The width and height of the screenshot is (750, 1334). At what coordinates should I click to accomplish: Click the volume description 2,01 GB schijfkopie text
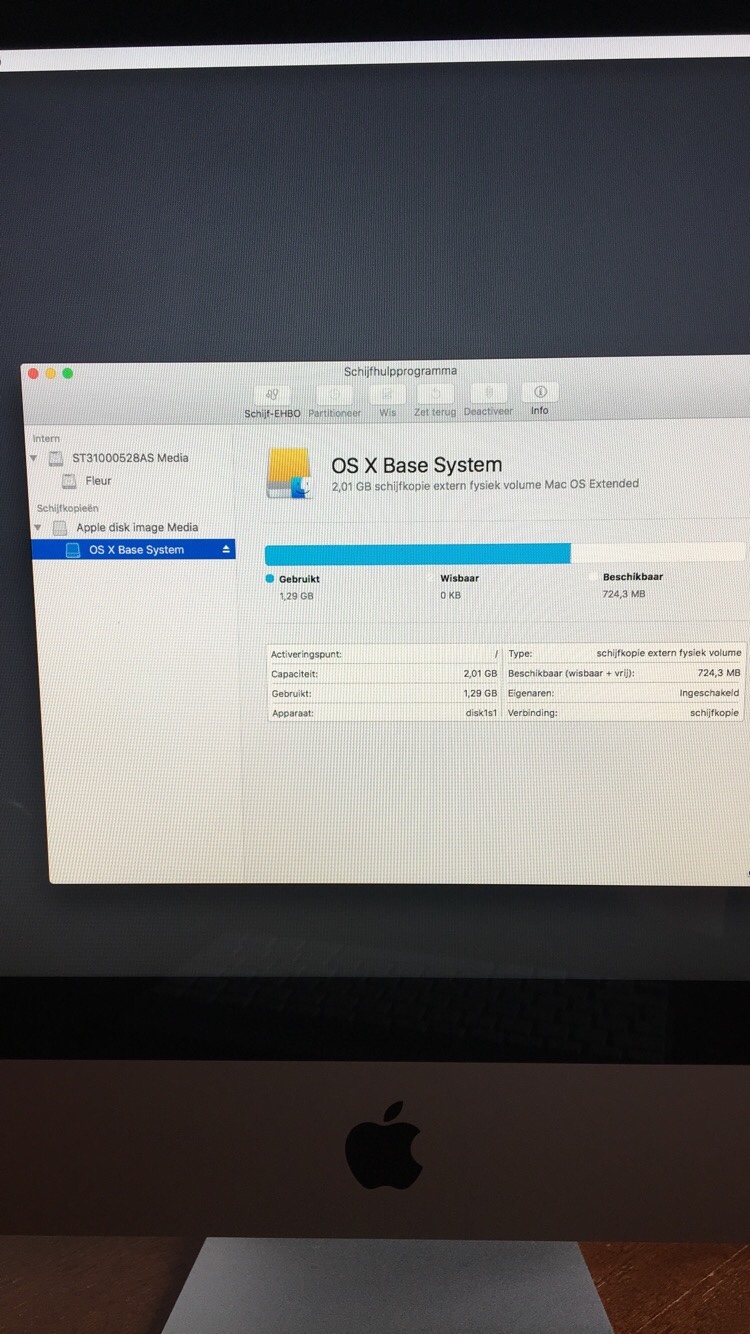(x=485, y=484)
